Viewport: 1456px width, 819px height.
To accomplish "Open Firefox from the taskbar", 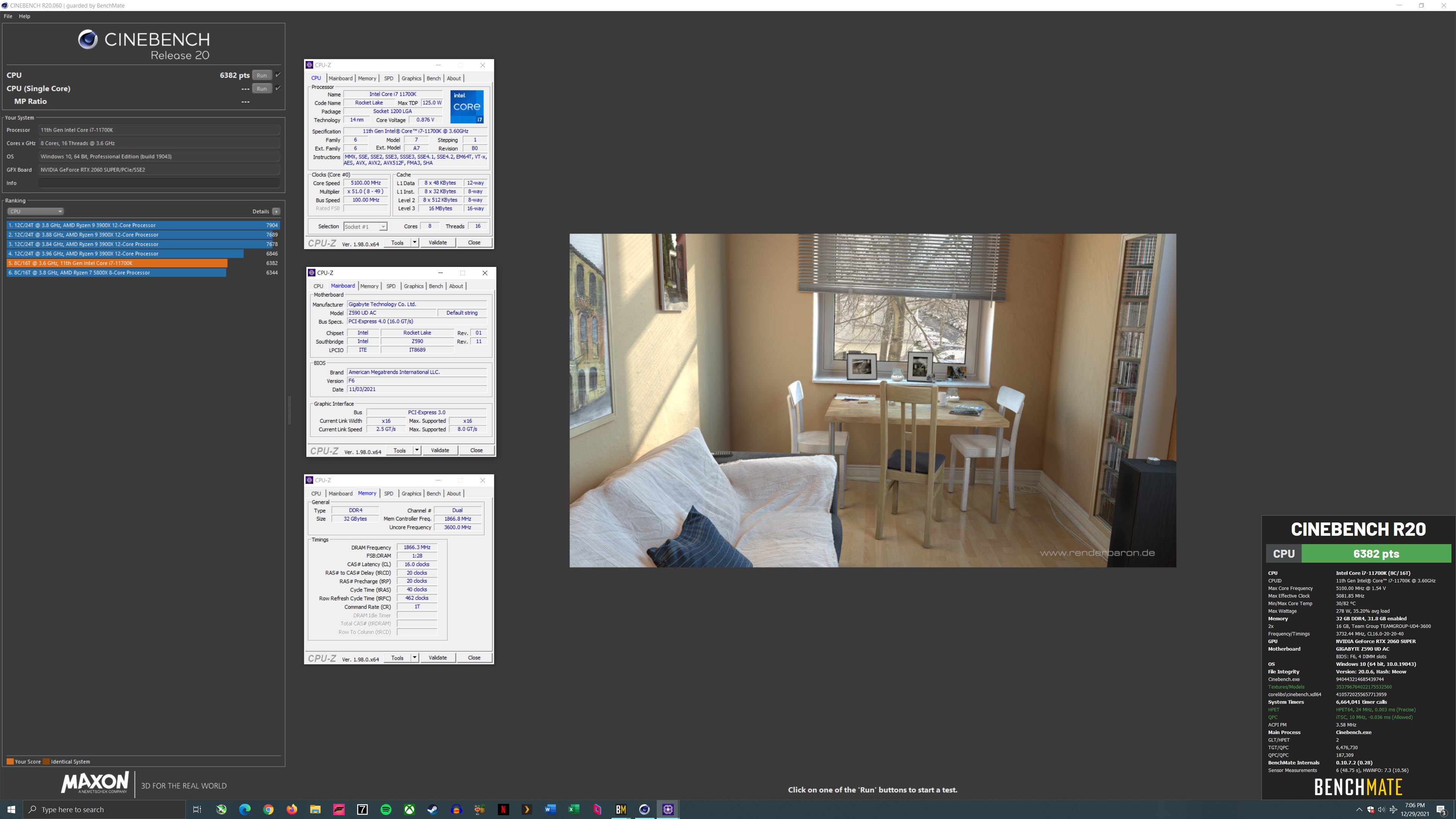I will pyautogui.click(x=292, y=810).
